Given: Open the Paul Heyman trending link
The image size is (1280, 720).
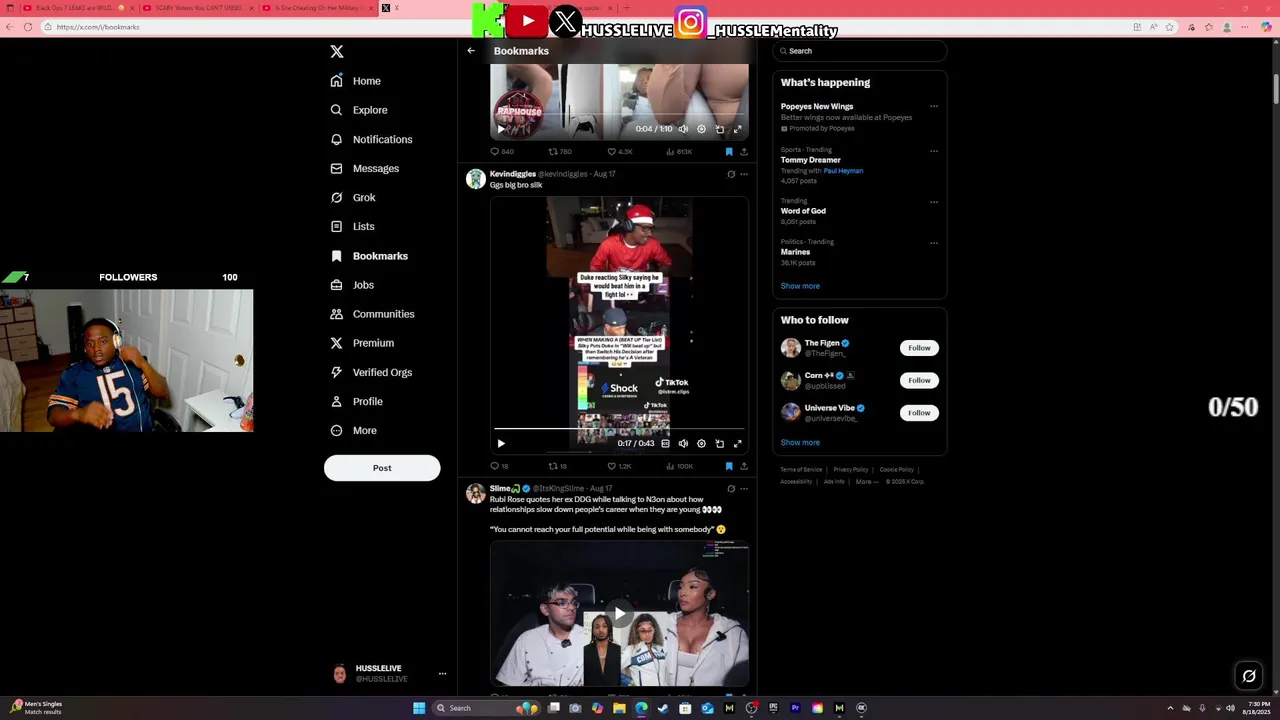Looking at the screenshot, I should 843,171.
